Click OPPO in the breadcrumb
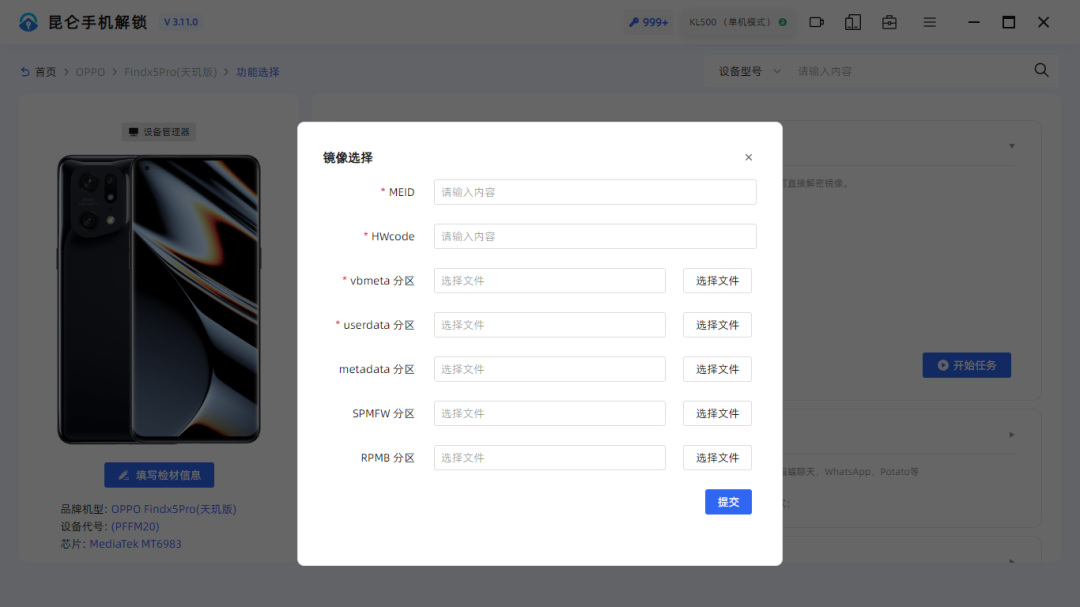 click(x=90, y=72)
